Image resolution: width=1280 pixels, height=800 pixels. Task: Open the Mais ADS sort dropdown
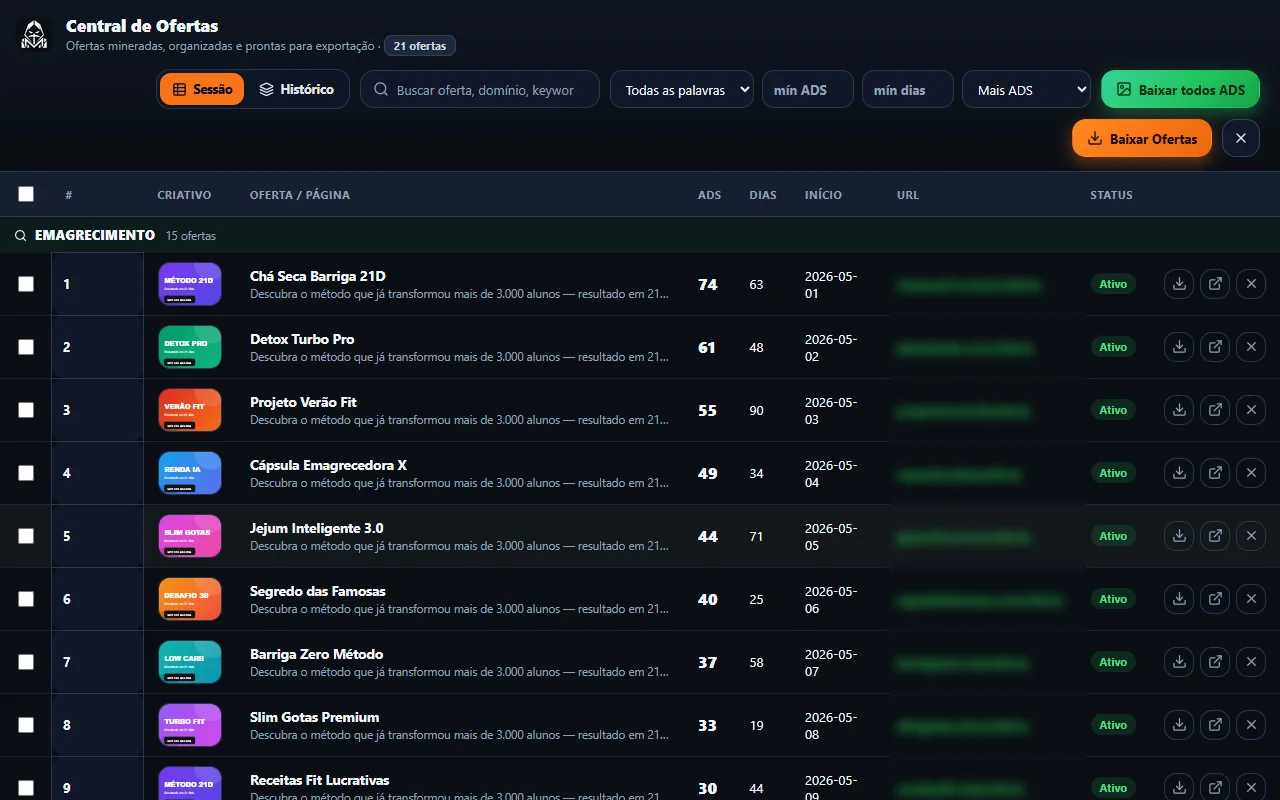click(x=1027, y=89)
